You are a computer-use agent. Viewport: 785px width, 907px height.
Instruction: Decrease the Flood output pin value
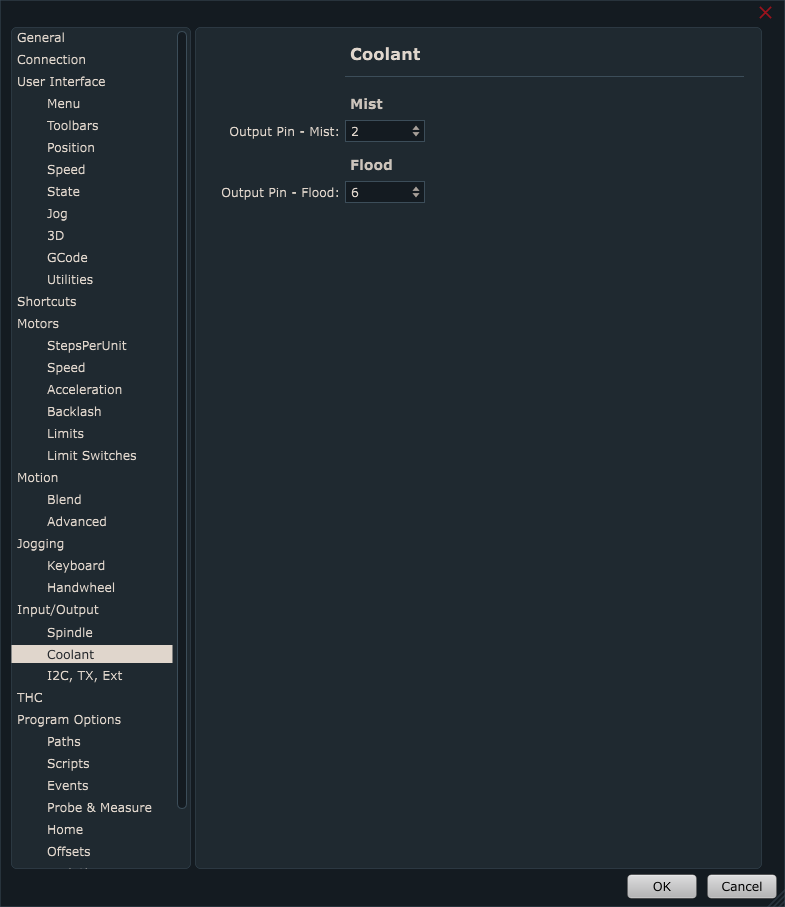(416, 196)
